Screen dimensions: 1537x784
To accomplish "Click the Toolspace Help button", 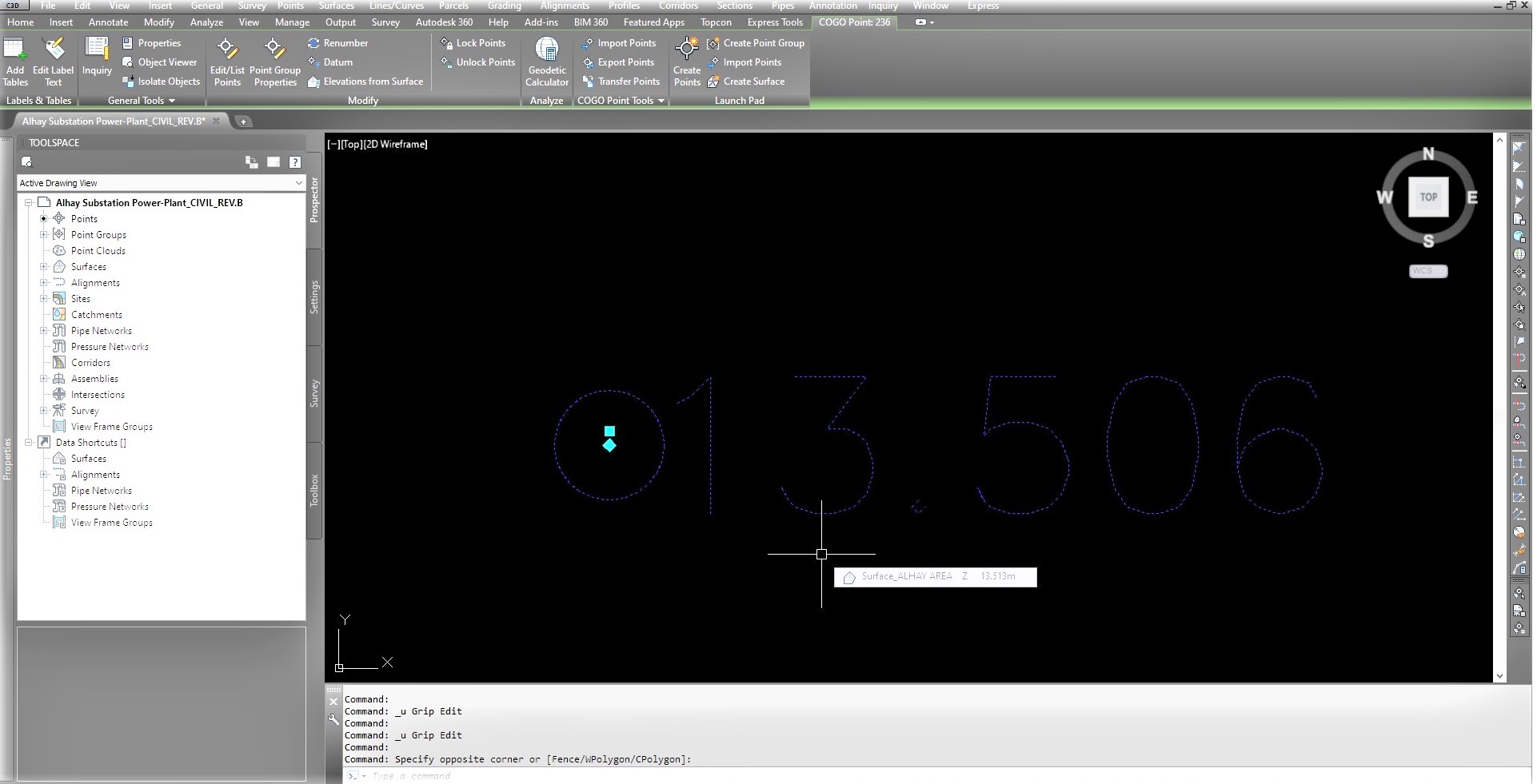I will pyautogui.click(x=296, y=162).
